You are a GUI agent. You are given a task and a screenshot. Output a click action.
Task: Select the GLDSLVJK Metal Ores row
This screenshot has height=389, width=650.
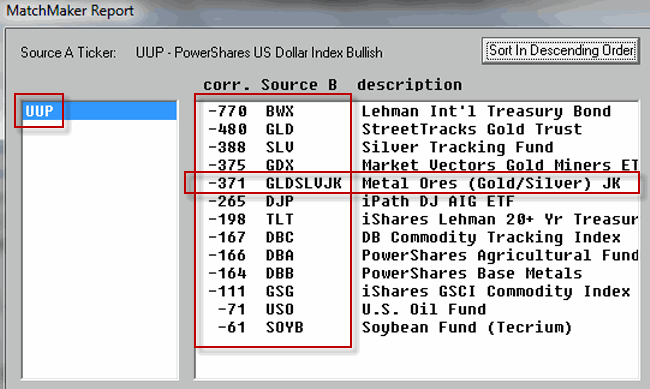click(x=417, y=183)
